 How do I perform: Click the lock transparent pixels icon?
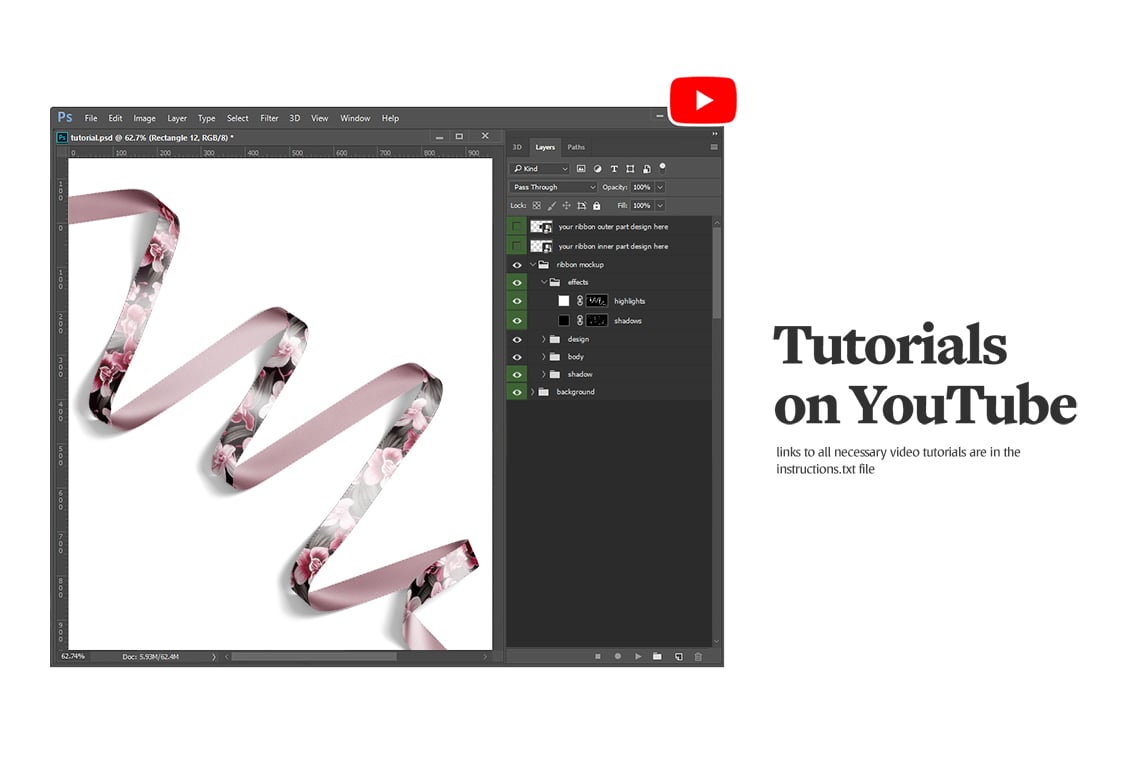pos(538,205)
